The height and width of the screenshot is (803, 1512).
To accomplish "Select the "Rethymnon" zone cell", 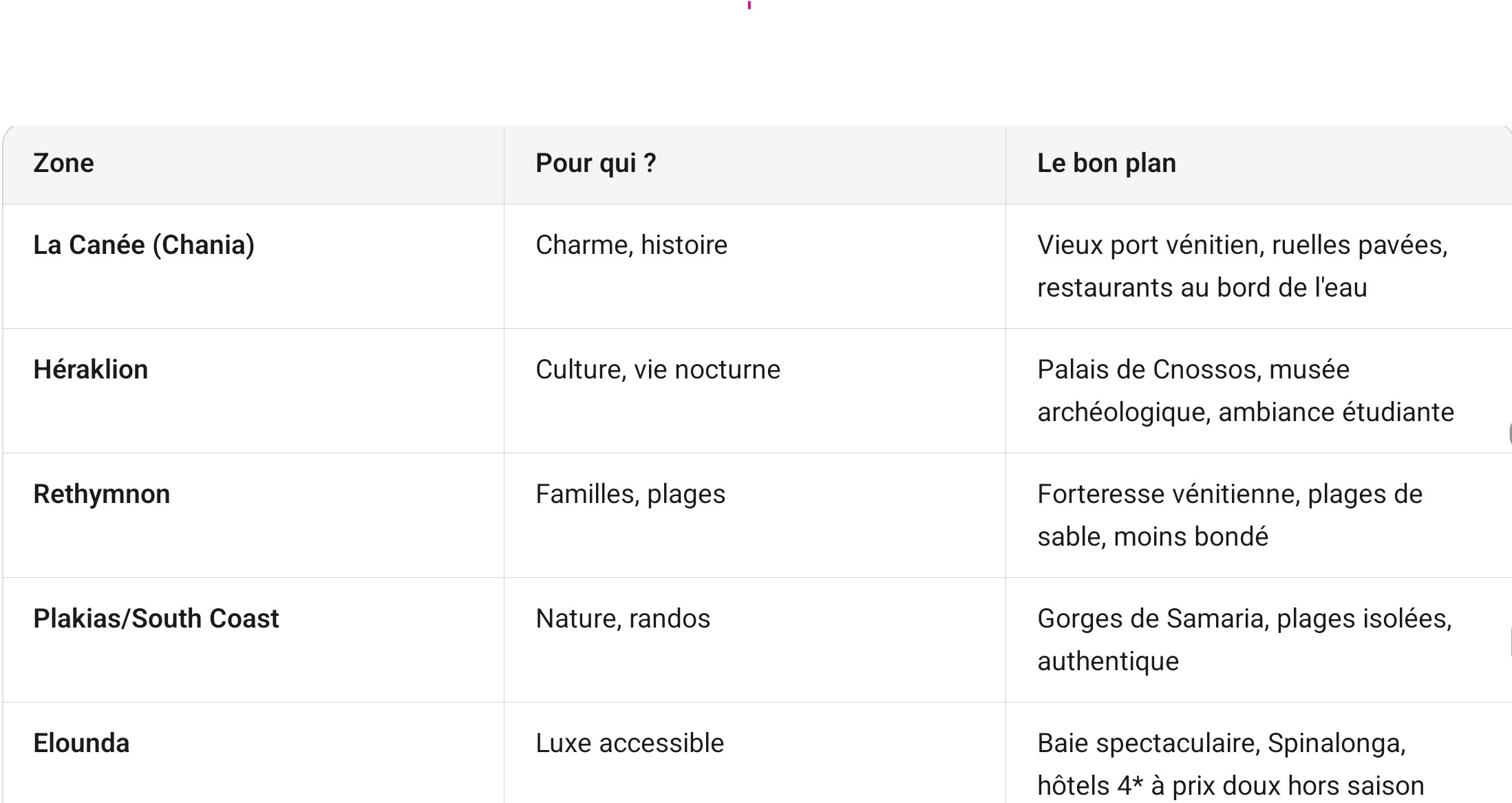I will (x=102, y=495).
